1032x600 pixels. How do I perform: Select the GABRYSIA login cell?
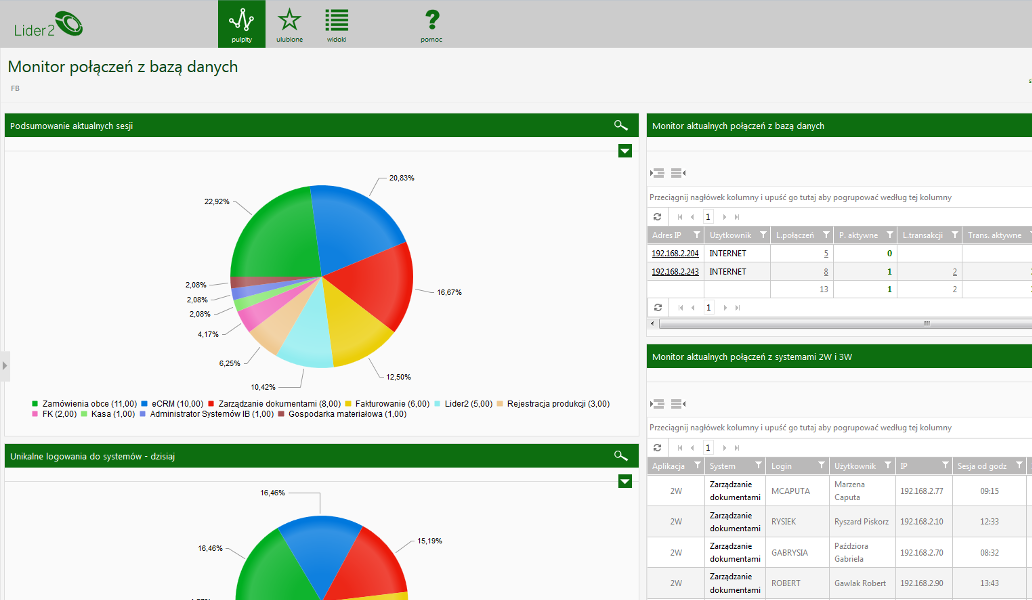tap(797, 553)
